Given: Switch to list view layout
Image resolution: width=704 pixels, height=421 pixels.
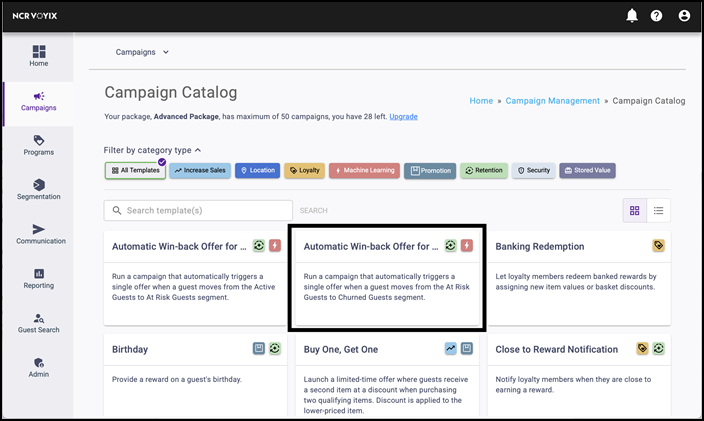Looking at the screenshot, I should pyautogui.click(x=658, y=211).
